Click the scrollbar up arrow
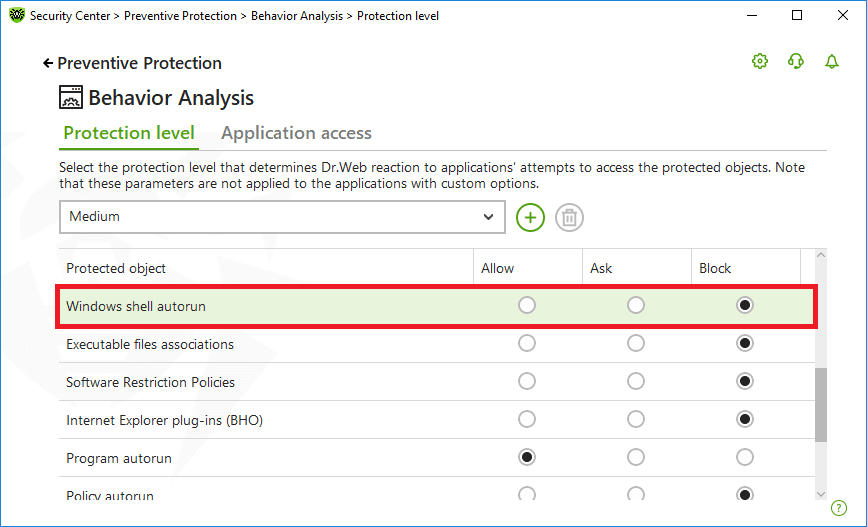 click(x=821, y=255)
